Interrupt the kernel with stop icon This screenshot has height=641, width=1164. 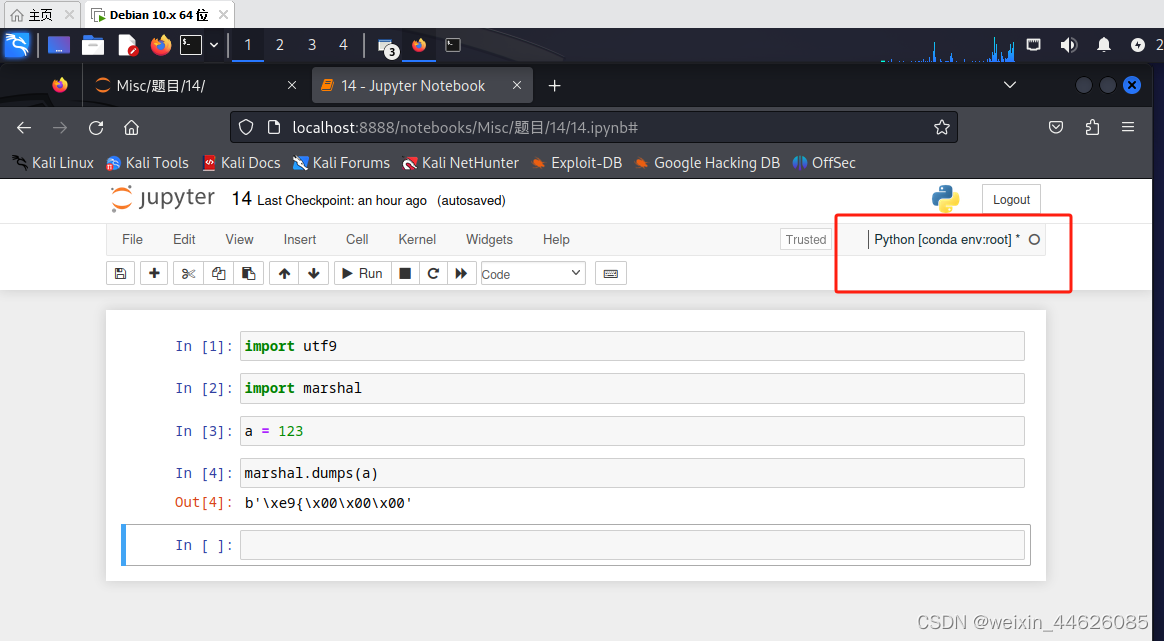pyautogui.click(x=405, y=272)
